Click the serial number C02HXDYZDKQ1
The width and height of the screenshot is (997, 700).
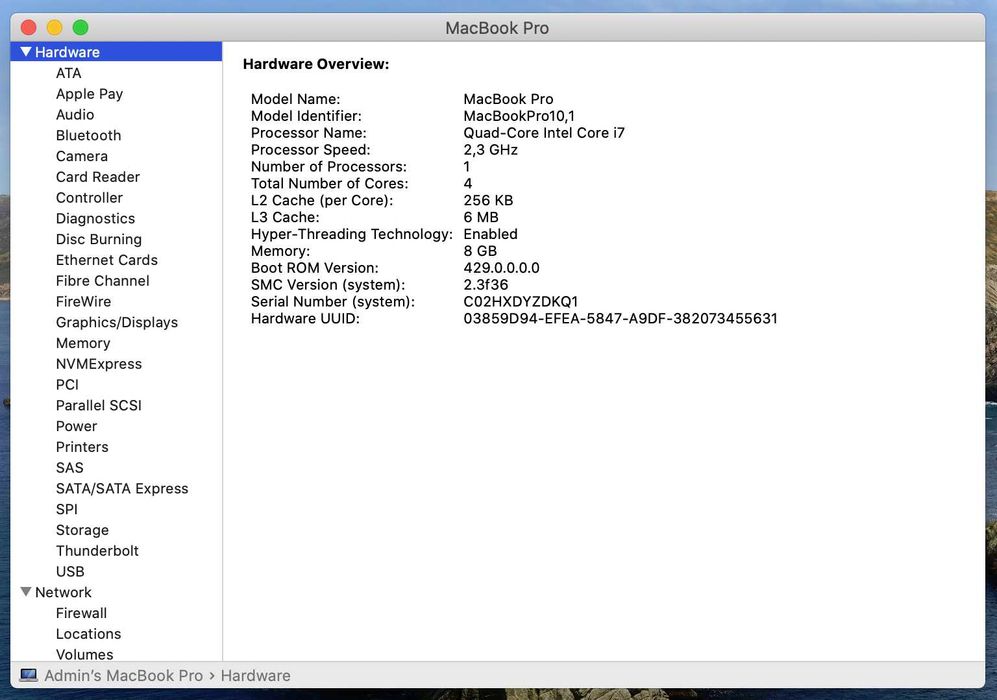pyautogui.click(x=521, y=301)
